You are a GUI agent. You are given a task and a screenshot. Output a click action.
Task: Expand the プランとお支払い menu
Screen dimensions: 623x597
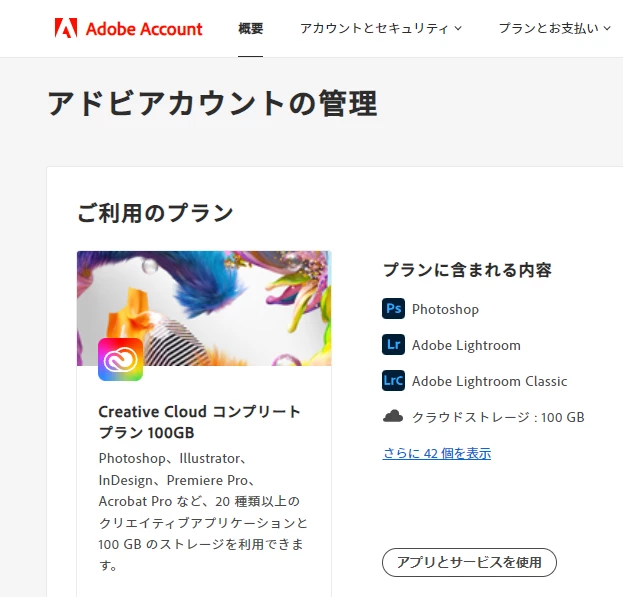(x=554, y=28)
